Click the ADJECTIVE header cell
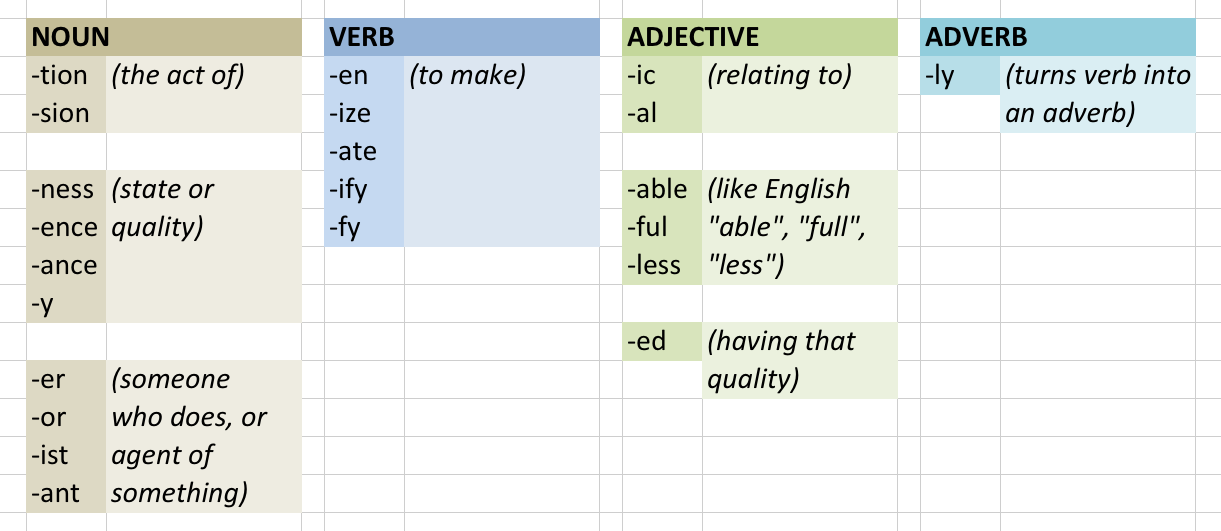The image size is (1221, 531). [760, 38]
